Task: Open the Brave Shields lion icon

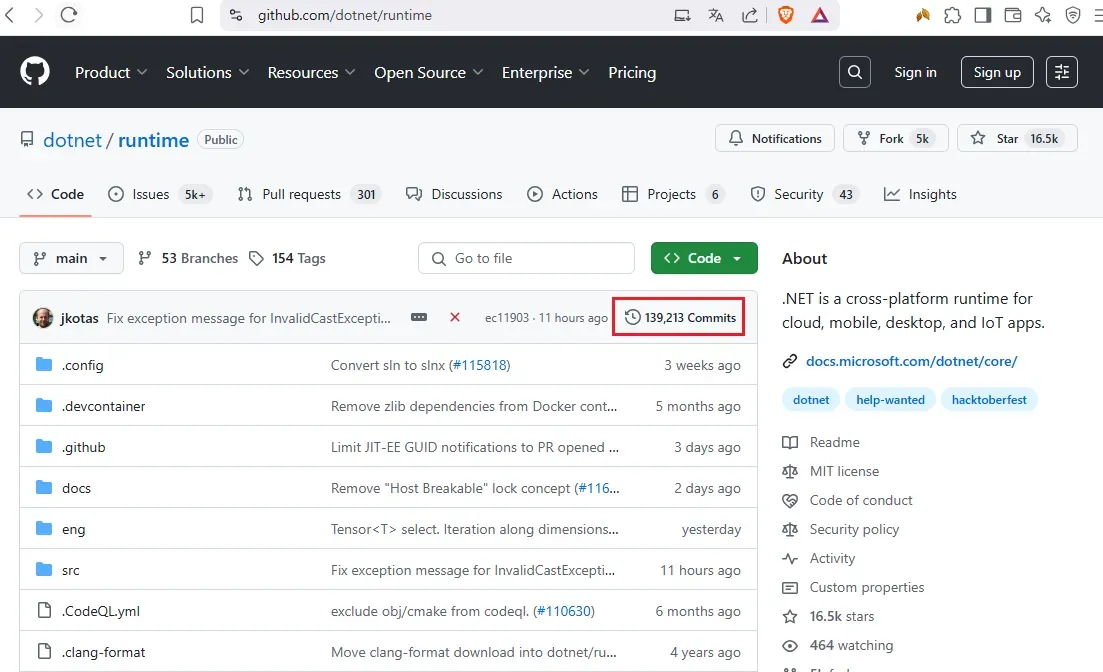Action: tap(786, 15)
